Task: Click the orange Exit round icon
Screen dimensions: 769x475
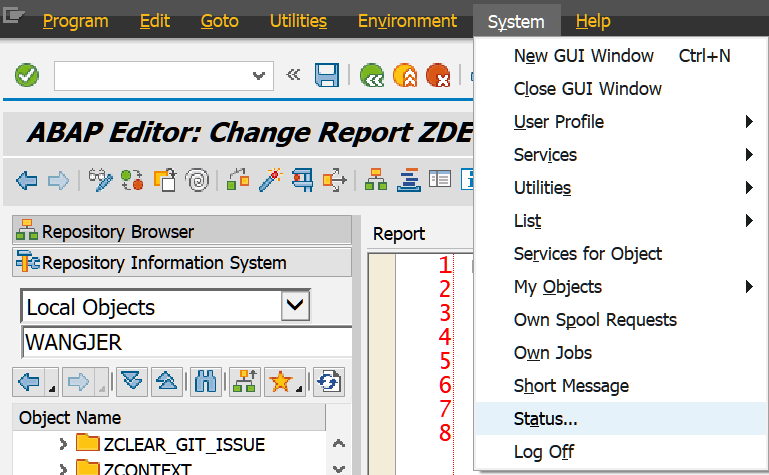Action: (x=405, y=75)
